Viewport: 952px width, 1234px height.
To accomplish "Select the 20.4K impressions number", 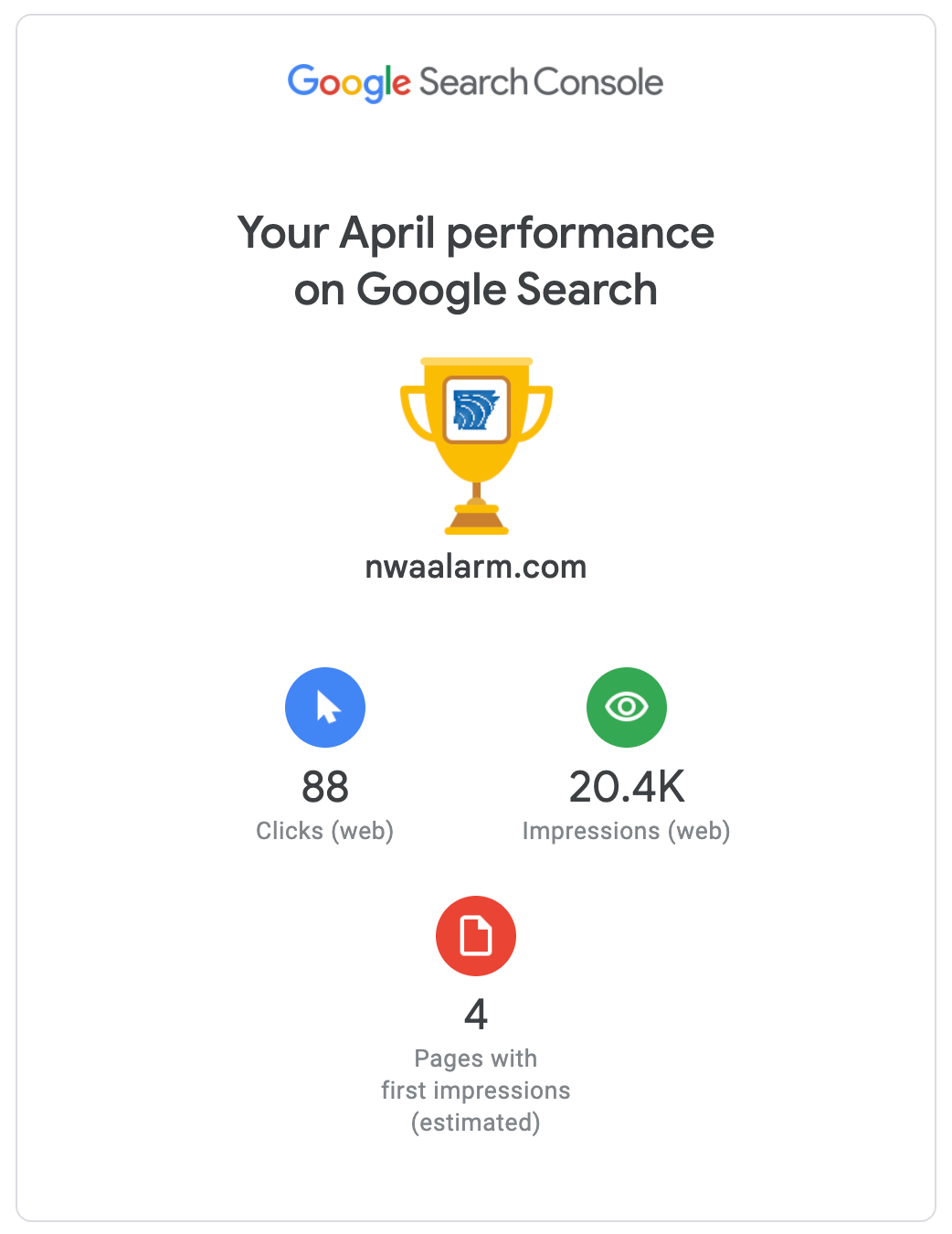I will [627, 787].
